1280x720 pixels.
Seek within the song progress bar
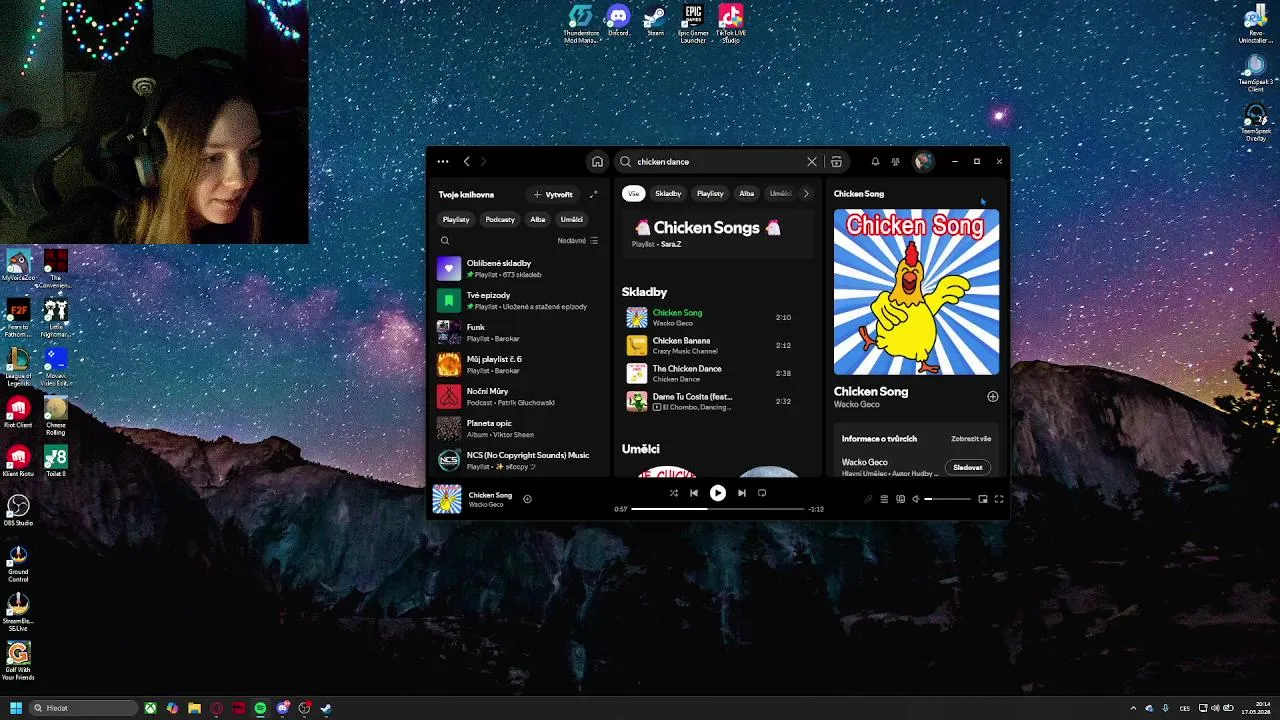(x=718, y=509)
